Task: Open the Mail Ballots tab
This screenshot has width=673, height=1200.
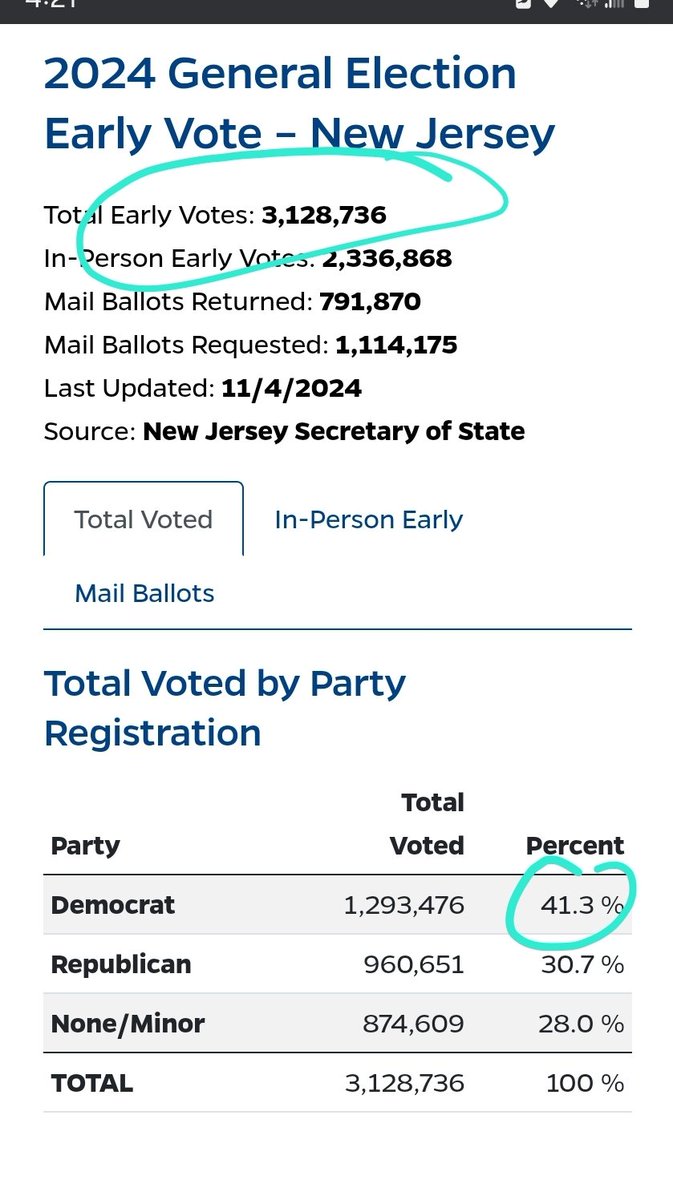Action: [x=144, y=593]
